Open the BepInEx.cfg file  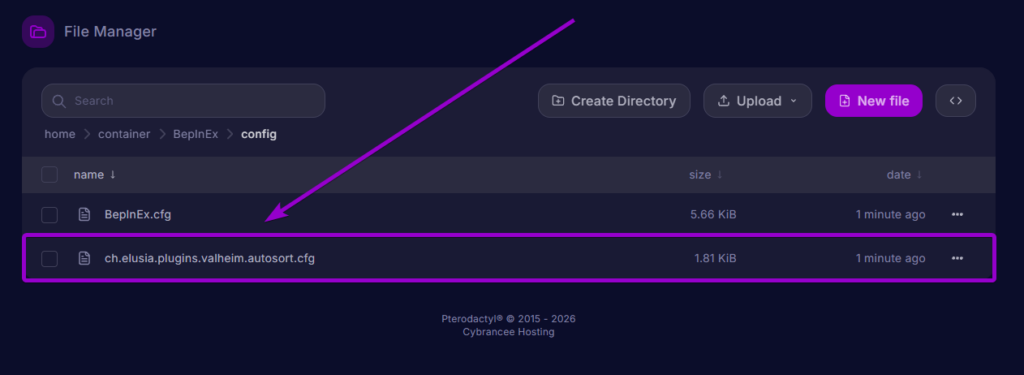(x=138, y=214)
